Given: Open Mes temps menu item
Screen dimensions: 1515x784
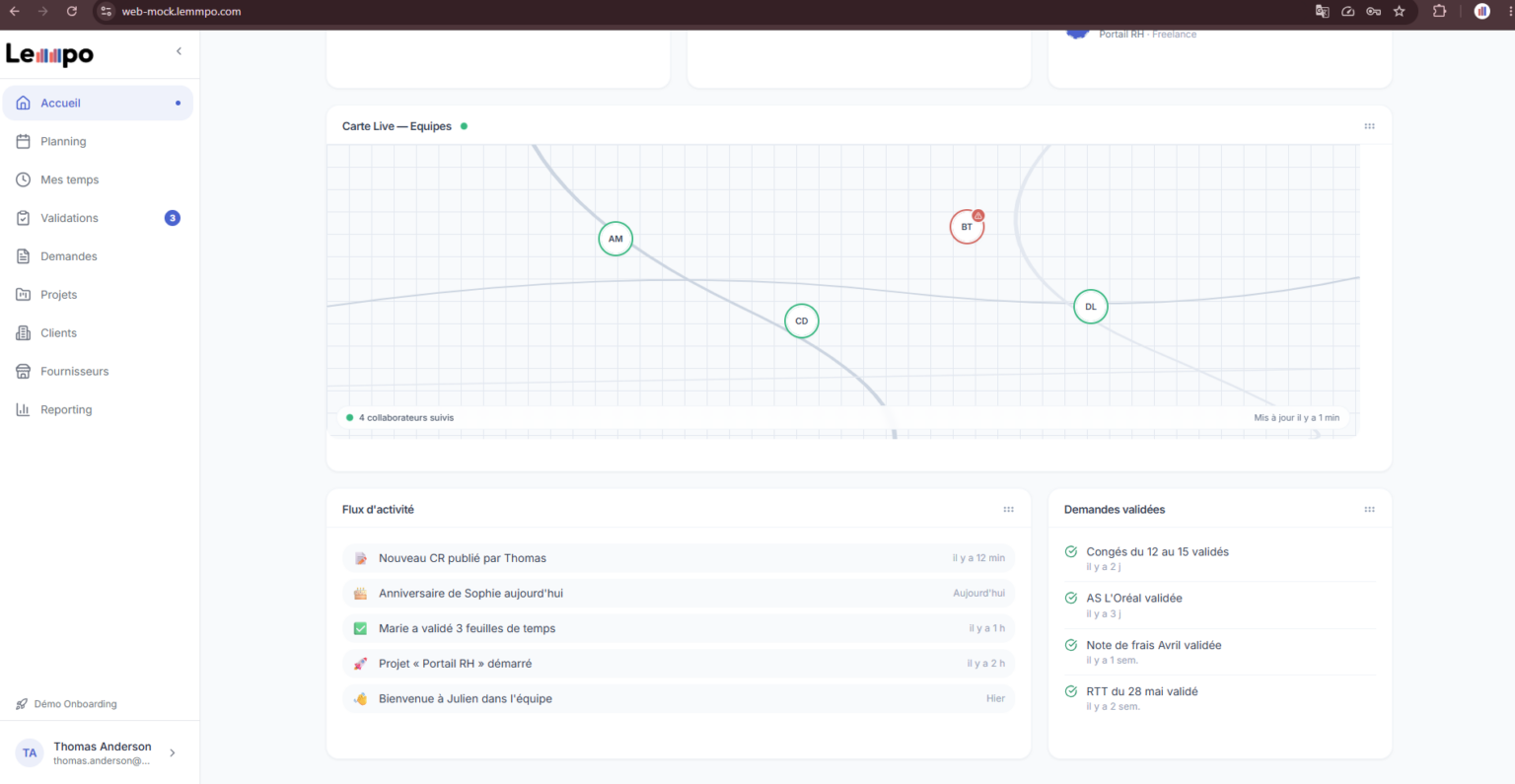Looking at the screenshot, I should point(98,179).
